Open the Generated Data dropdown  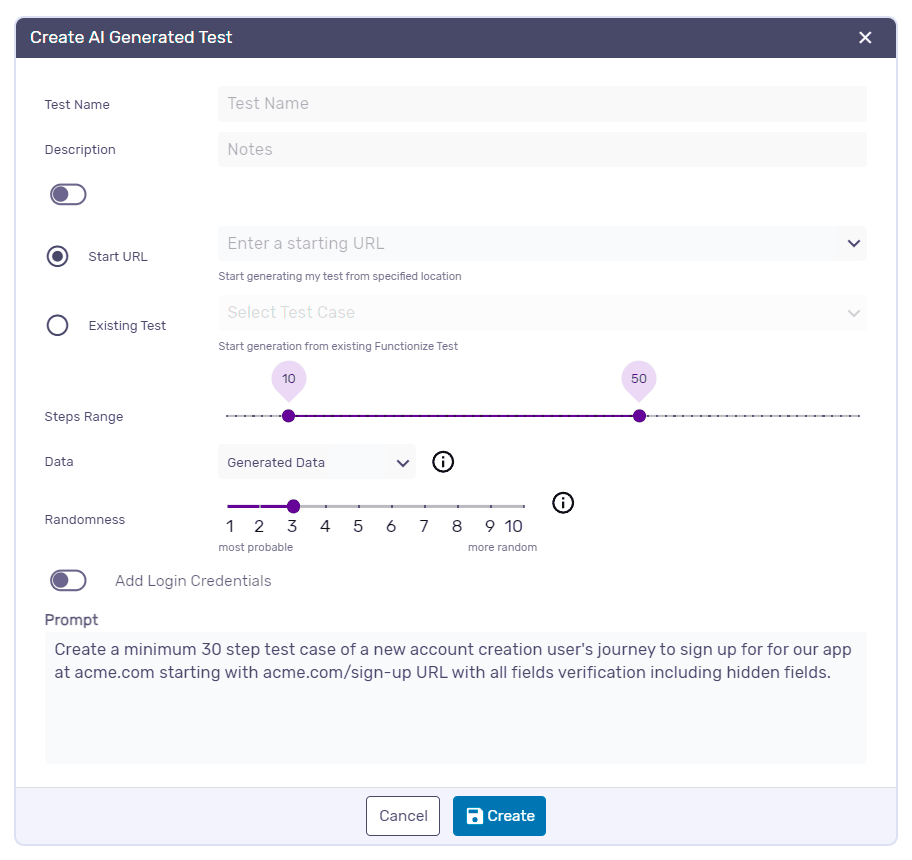pos(317,462)
